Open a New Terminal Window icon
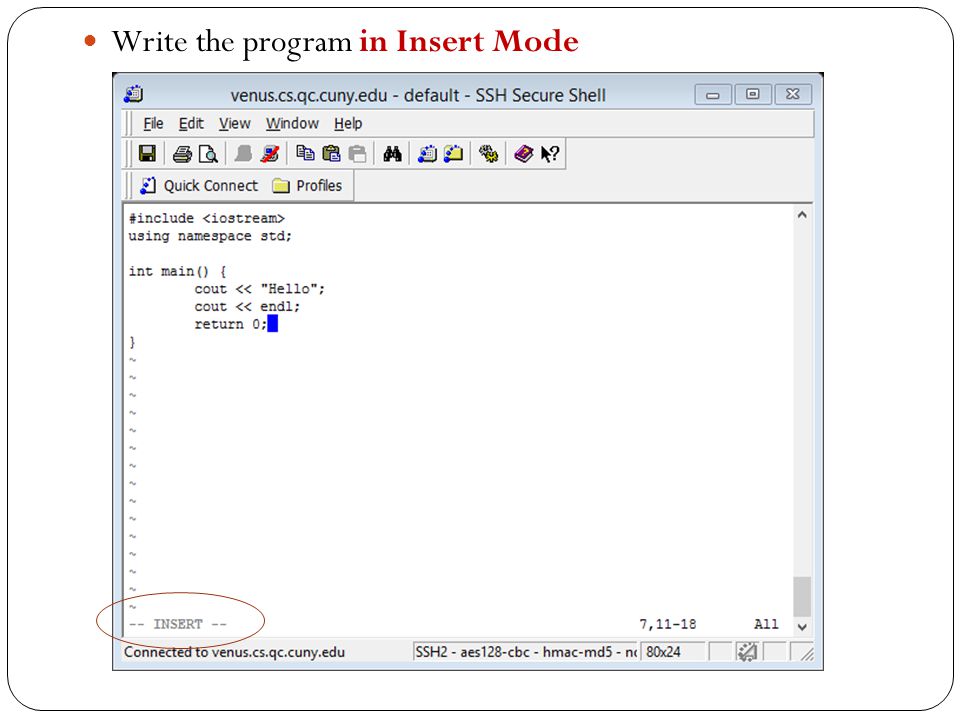 (x=427, y=154)
